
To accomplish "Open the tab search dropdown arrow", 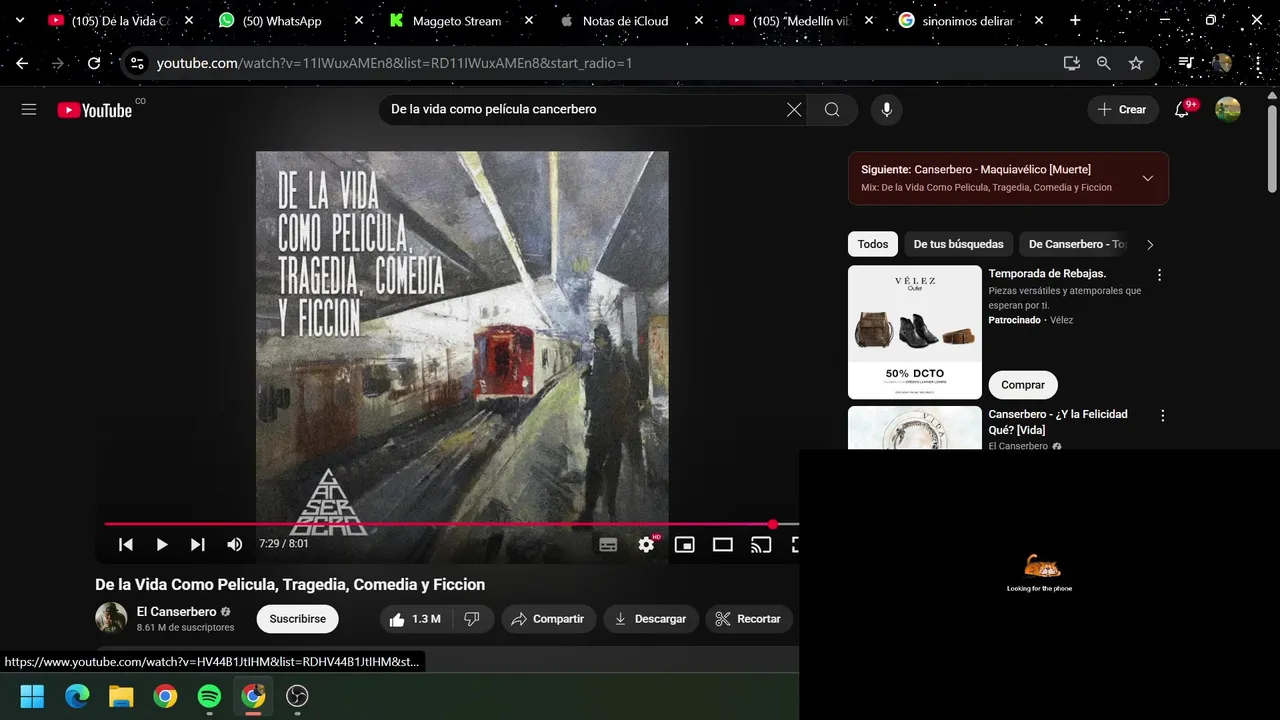I will point(20,20).
